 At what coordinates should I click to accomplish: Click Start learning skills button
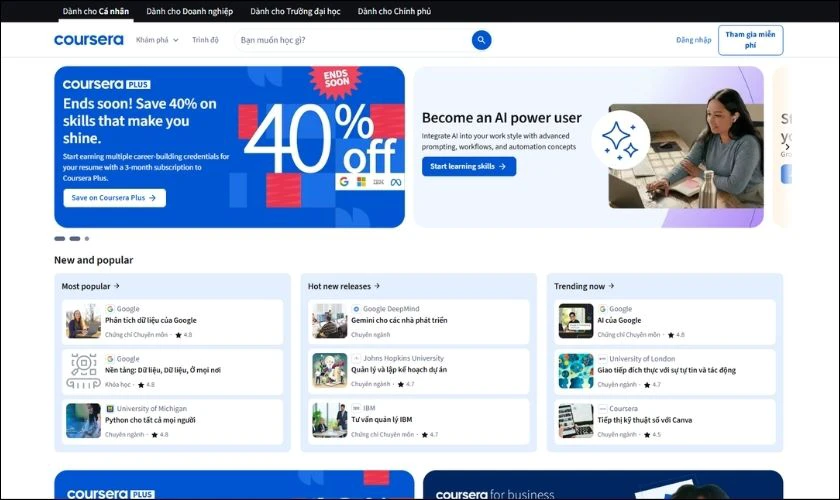point(469,166)
